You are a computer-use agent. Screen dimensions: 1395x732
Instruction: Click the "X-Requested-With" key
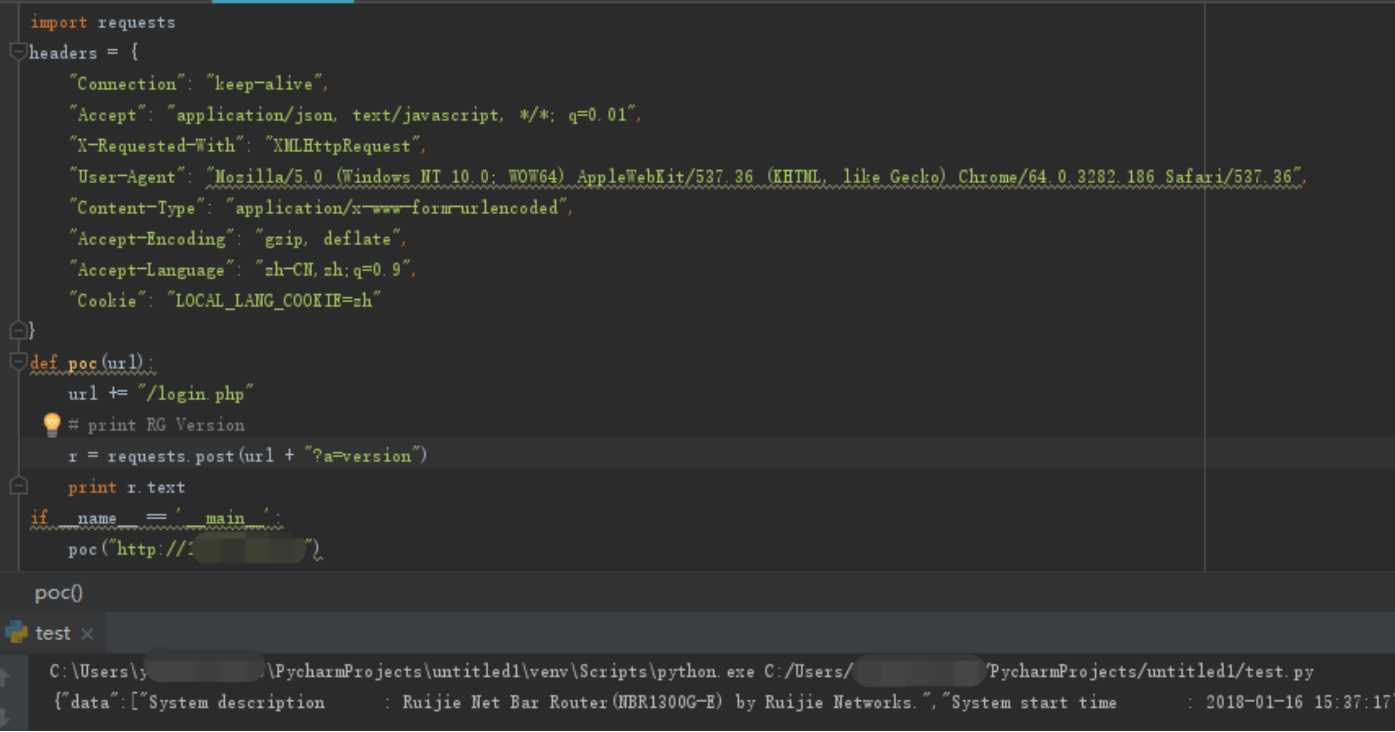coord(156,146)
